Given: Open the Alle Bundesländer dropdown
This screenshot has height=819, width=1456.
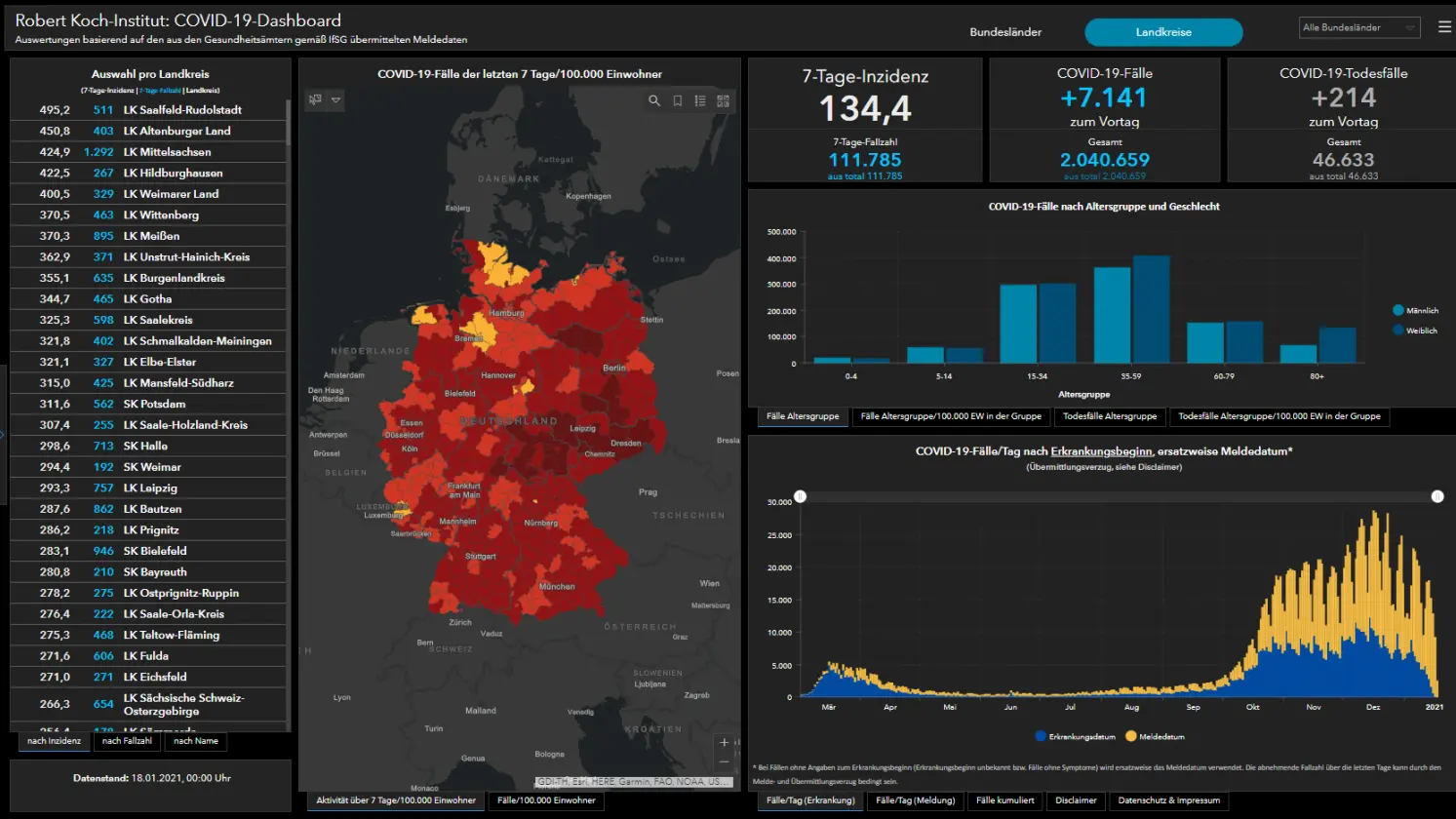Looking at the screenshot, I should pyautogui.click(x=1358, y=28).
